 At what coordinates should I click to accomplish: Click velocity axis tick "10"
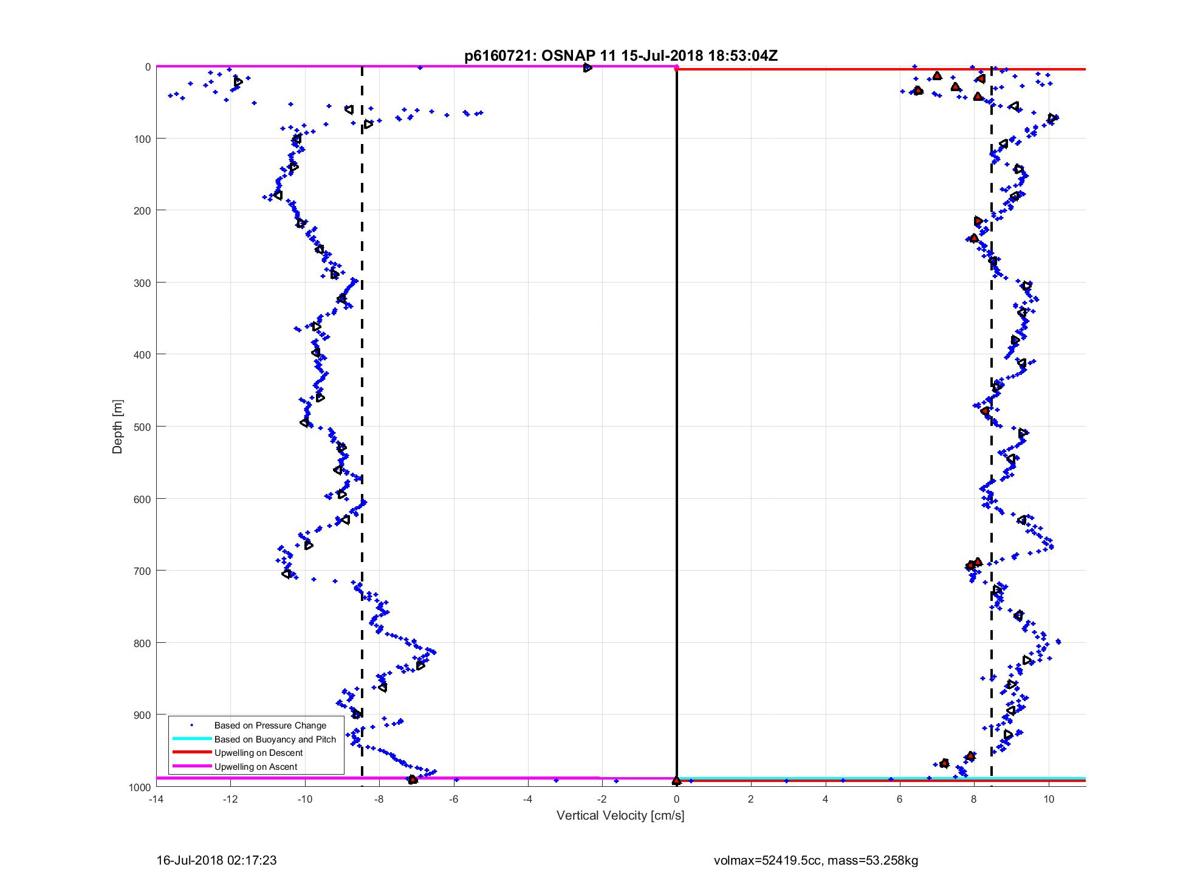pos(1049,799)
